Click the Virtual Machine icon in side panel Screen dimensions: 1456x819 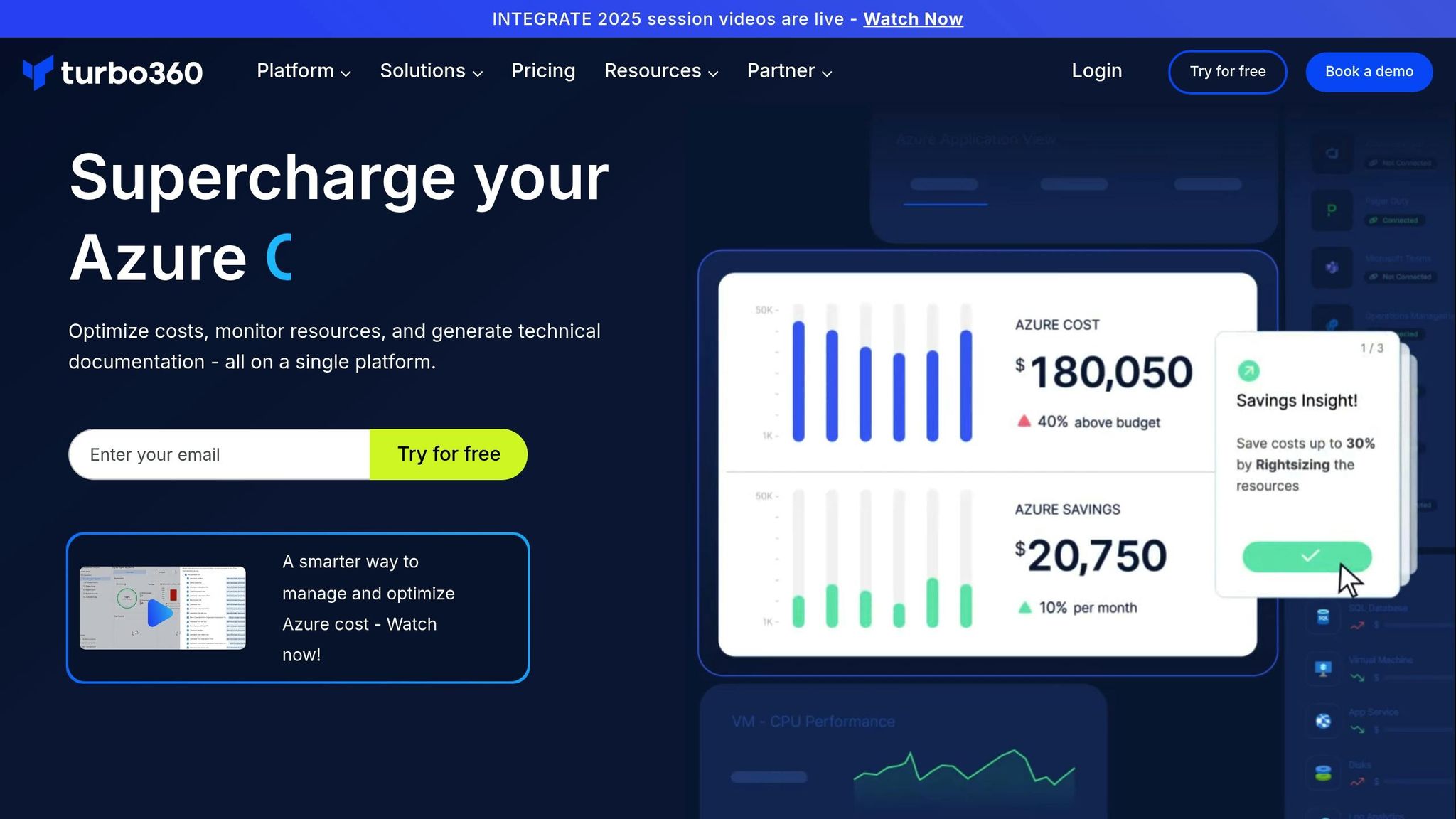1323,669
